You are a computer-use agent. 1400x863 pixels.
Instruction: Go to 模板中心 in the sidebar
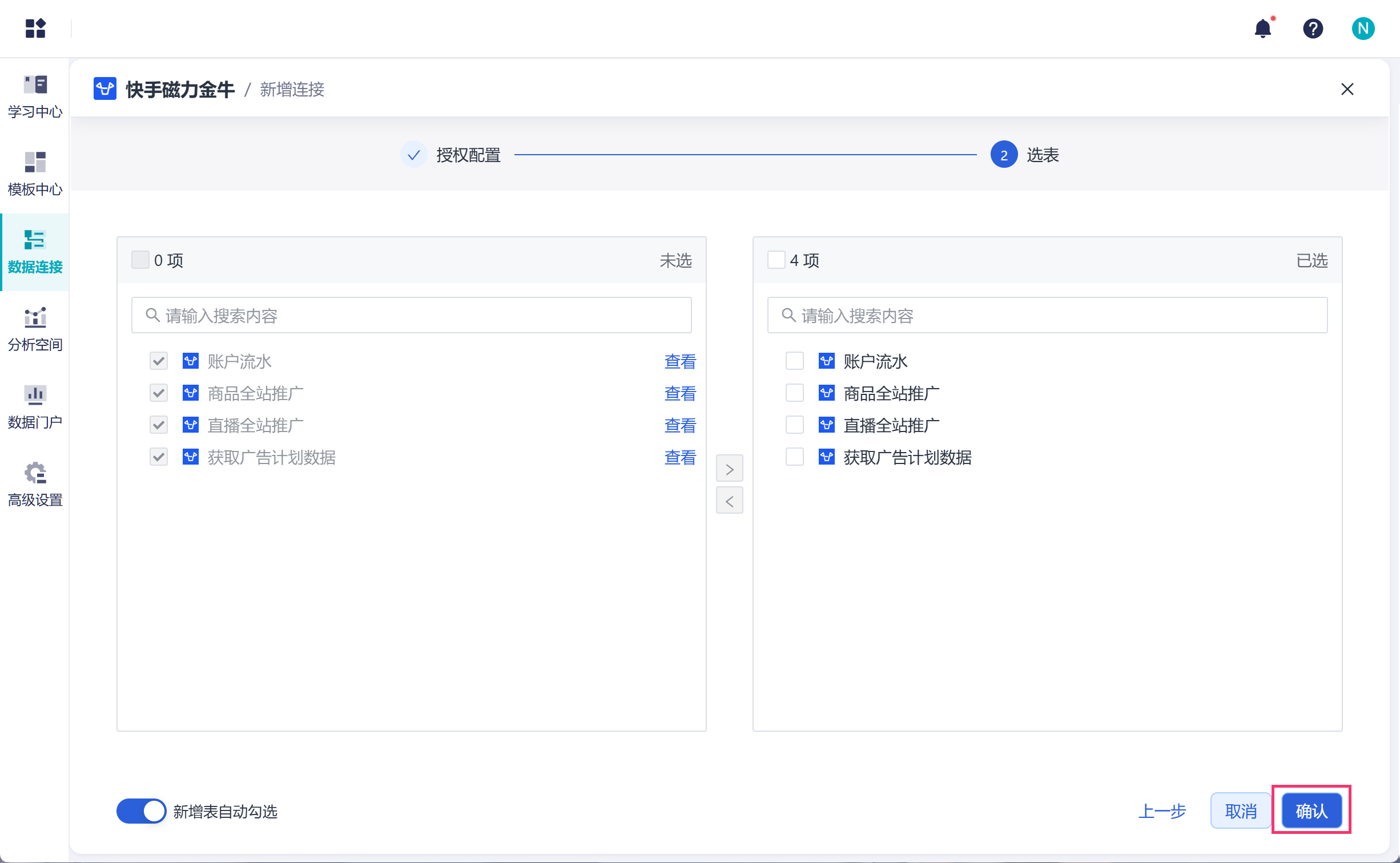(x=35, y=174)
